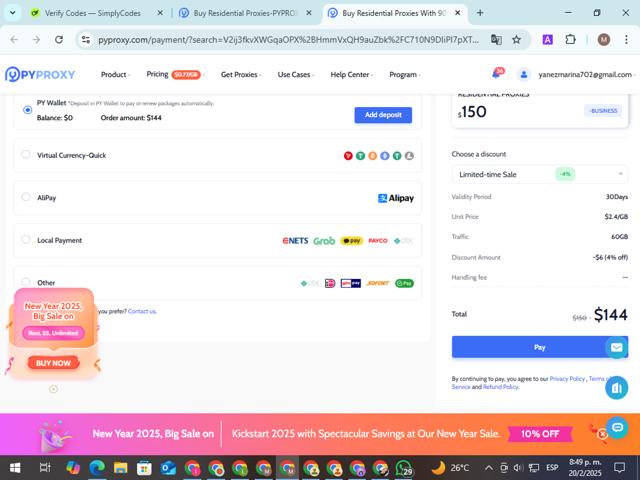Click the purple A extension icon
The width and height of the screenshot is (640, 480).
click(547, 40)
